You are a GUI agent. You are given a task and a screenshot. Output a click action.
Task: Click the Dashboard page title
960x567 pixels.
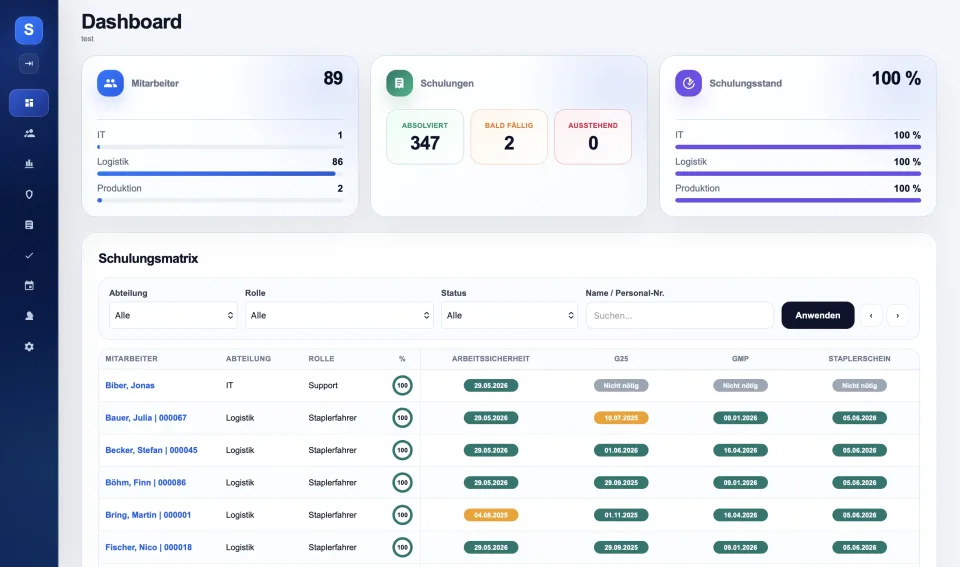coord(132,21)
